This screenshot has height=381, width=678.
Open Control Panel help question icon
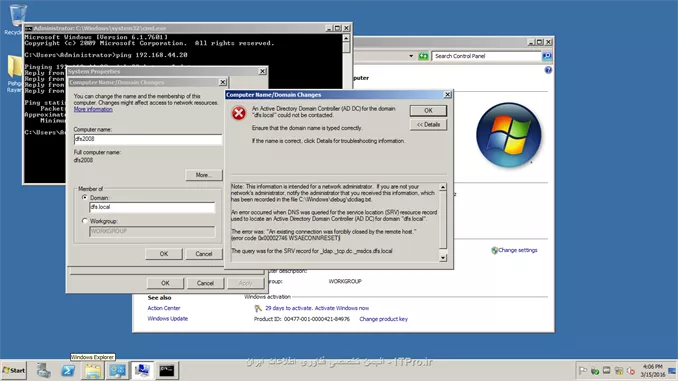point(548,70)
